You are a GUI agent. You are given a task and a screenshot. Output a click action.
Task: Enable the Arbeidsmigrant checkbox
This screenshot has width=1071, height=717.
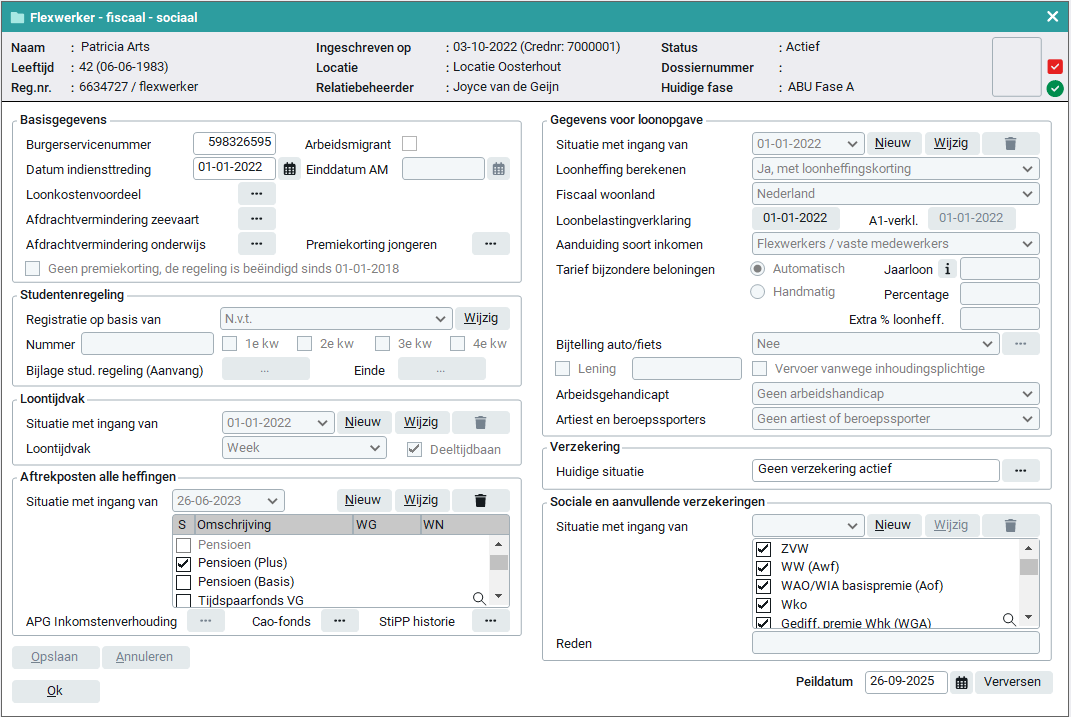click(x=409, y=144)
